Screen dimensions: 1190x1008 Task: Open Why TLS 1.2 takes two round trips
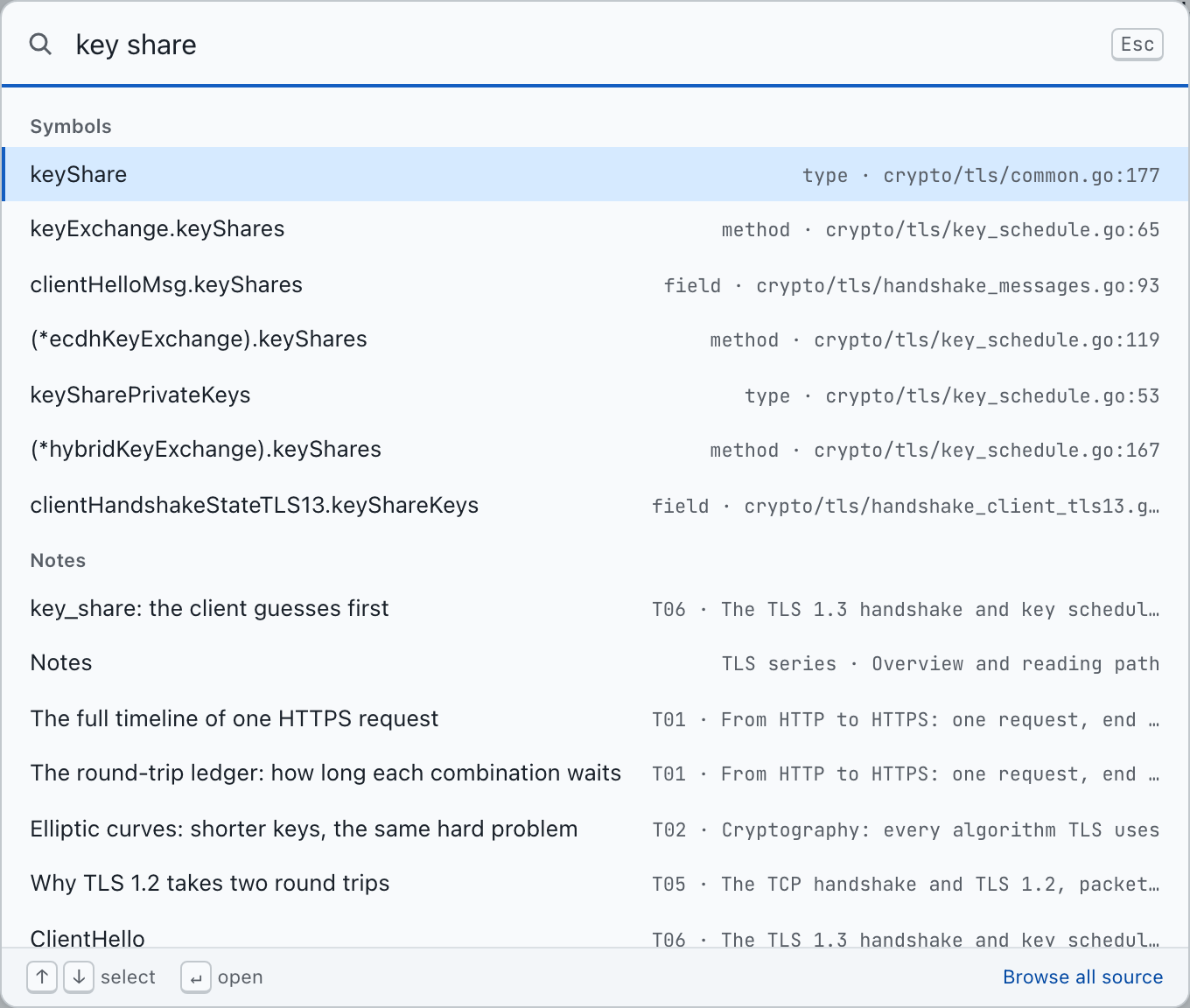pos(595,884)
